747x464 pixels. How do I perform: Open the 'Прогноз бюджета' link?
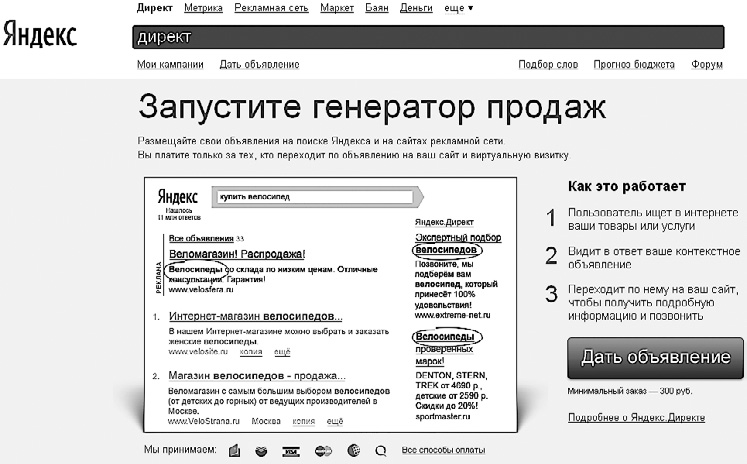[x=634, y=64]
